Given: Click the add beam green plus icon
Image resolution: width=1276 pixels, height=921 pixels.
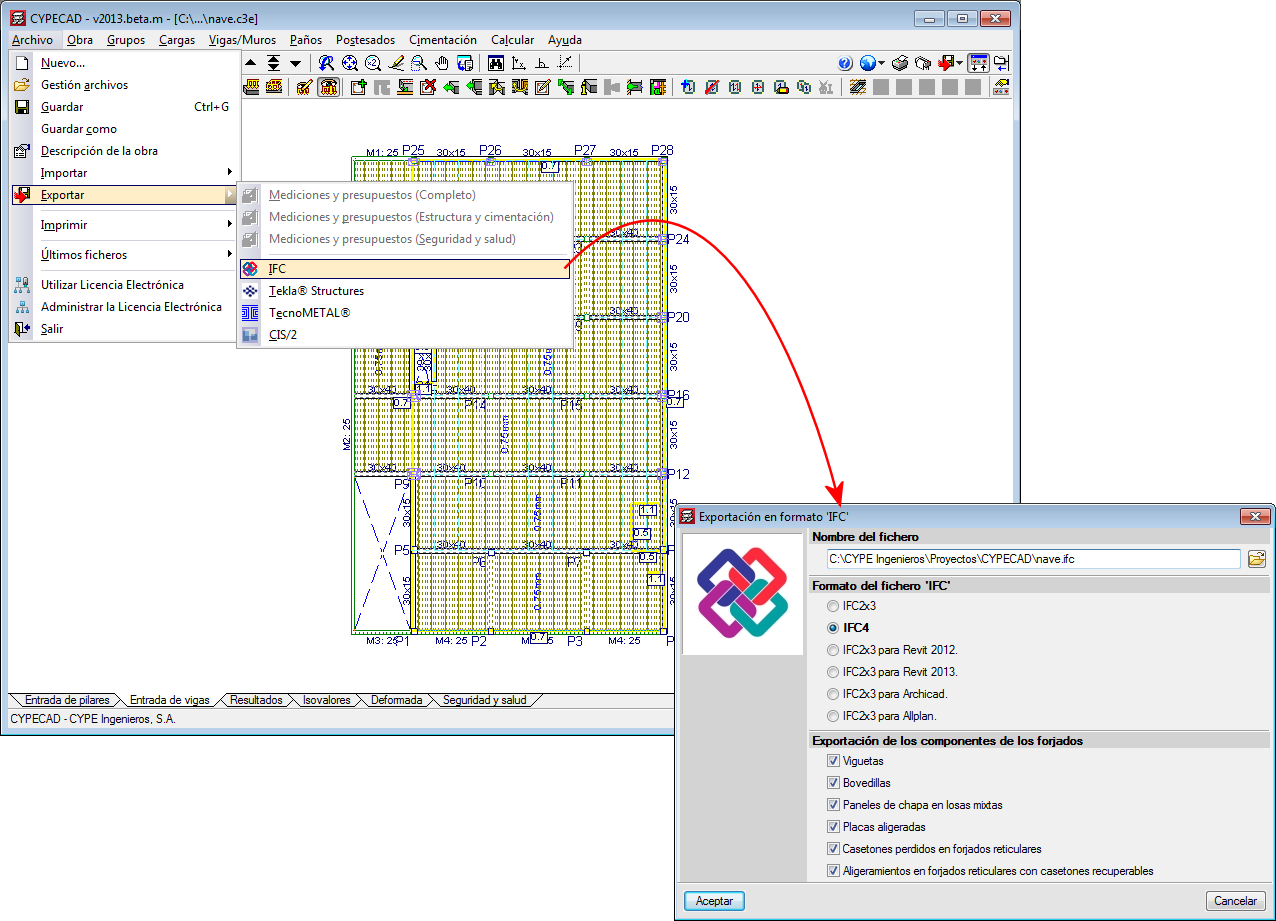Looking at the screenshot, I should pos(358,87).
